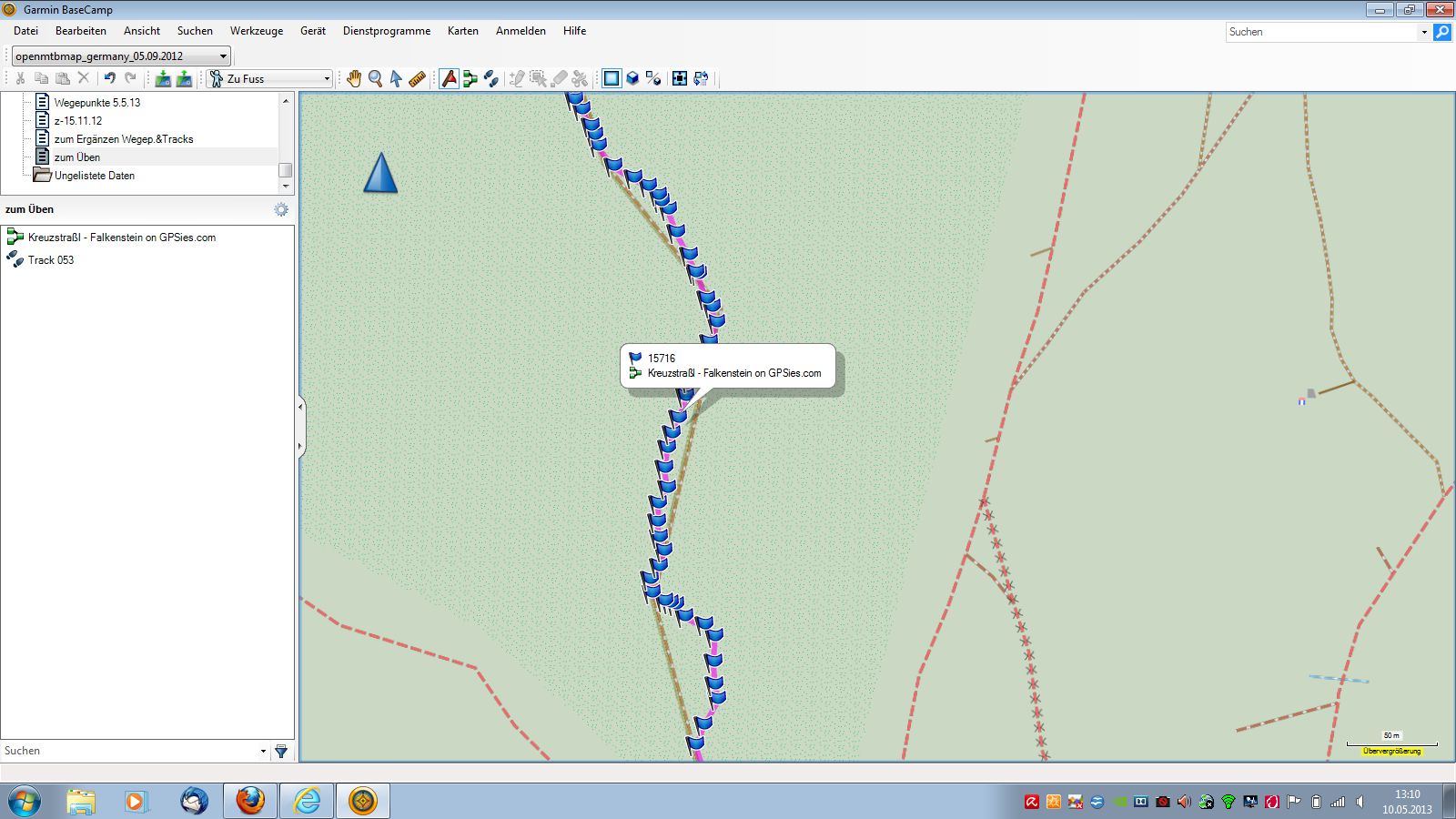Screen dimensions: 1456x819
Task: Click the bottom-left Suchen filter field
Action: coord(129,752)
